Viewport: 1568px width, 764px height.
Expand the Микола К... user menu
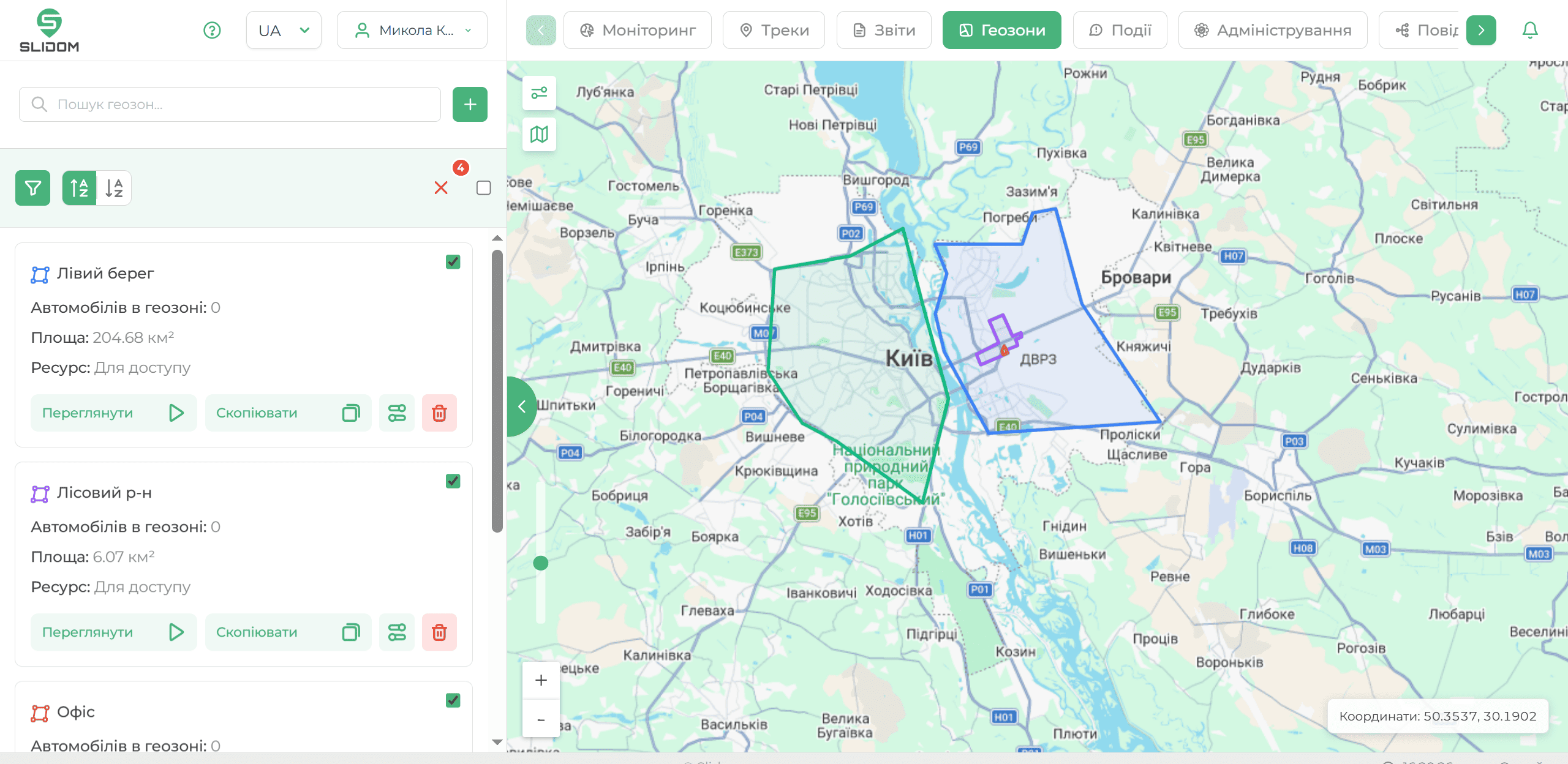coord(412,30)
